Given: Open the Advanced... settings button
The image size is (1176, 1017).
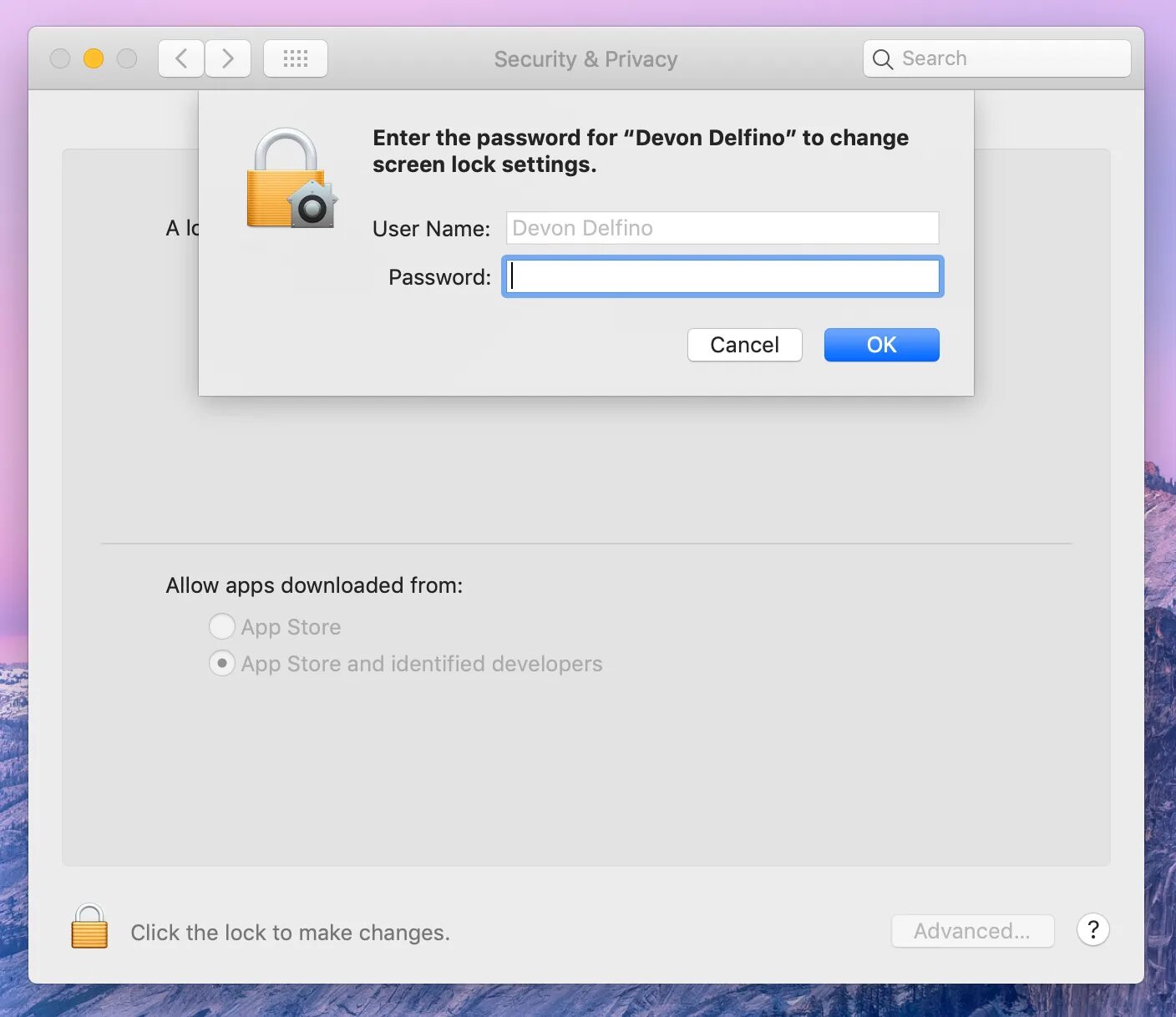Looking at the screenshot, I should coord(972,931).
